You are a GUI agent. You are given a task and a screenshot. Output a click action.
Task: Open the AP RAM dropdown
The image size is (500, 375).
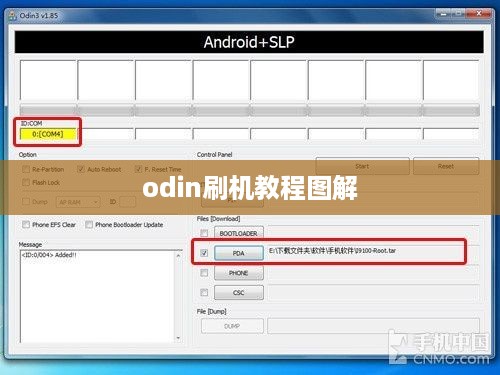click(78, 202)
